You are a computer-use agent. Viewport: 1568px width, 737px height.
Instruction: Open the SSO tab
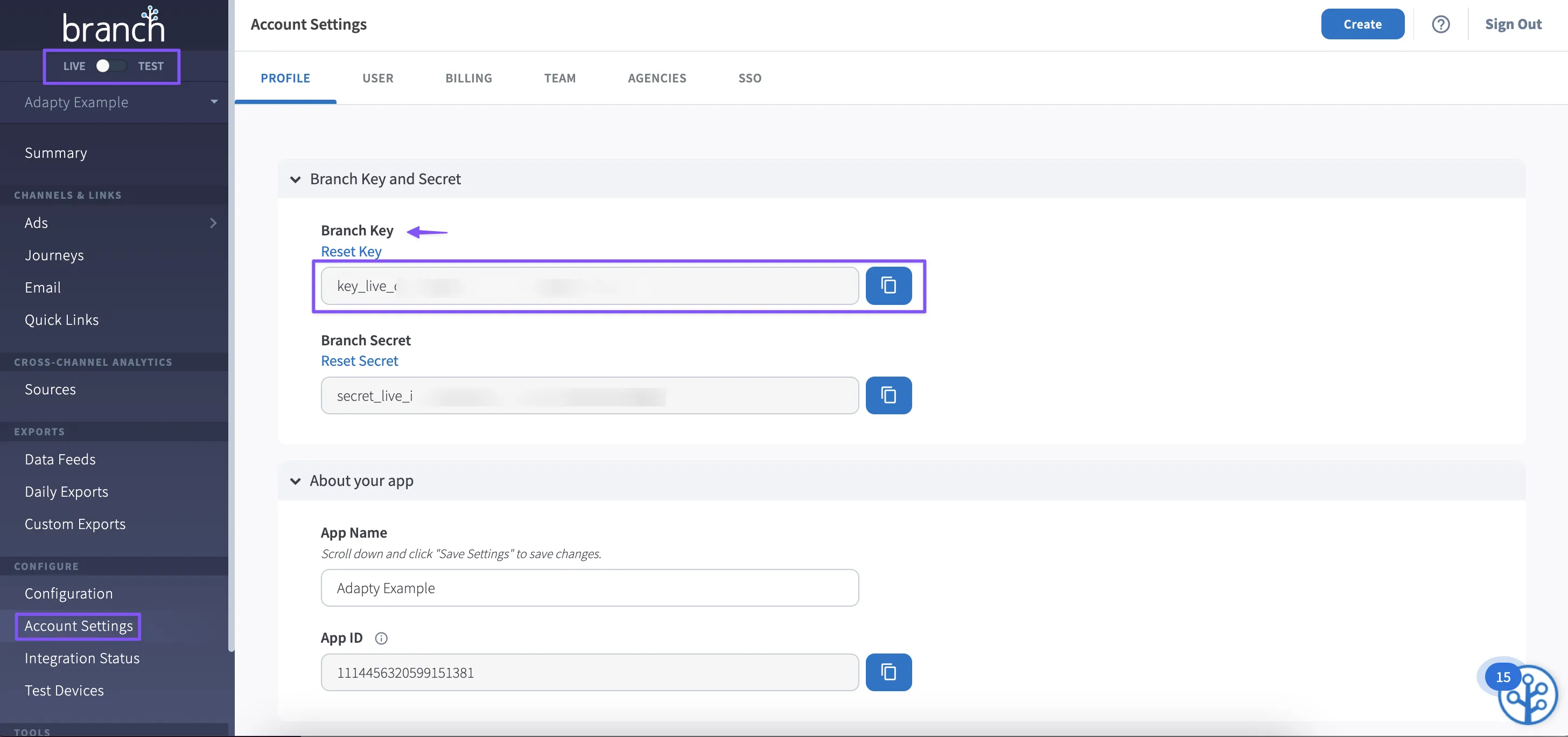tap(750, 78)
